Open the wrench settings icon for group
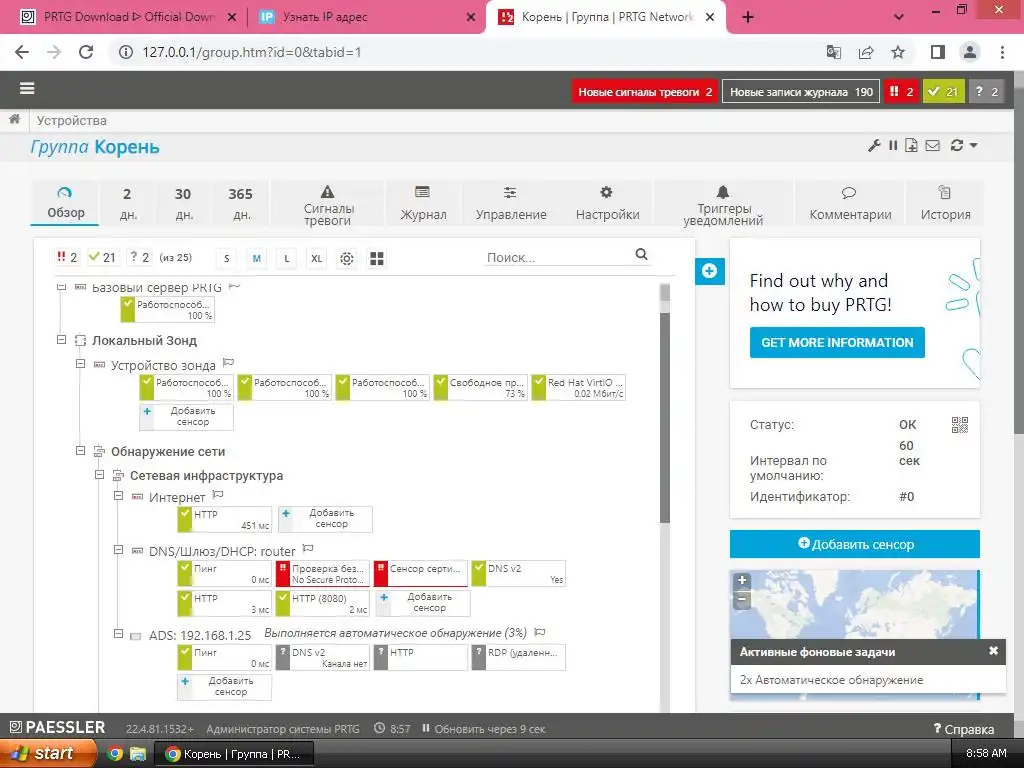The image size is (1024, 768). tap(874, 145)
